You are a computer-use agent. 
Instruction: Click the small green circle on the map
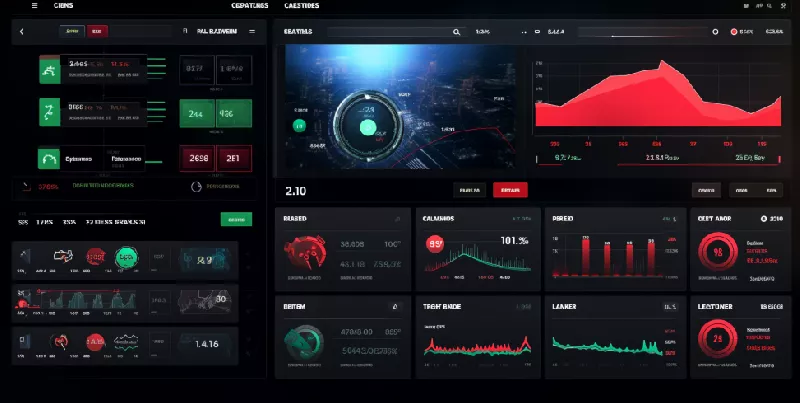pos(298,126)
